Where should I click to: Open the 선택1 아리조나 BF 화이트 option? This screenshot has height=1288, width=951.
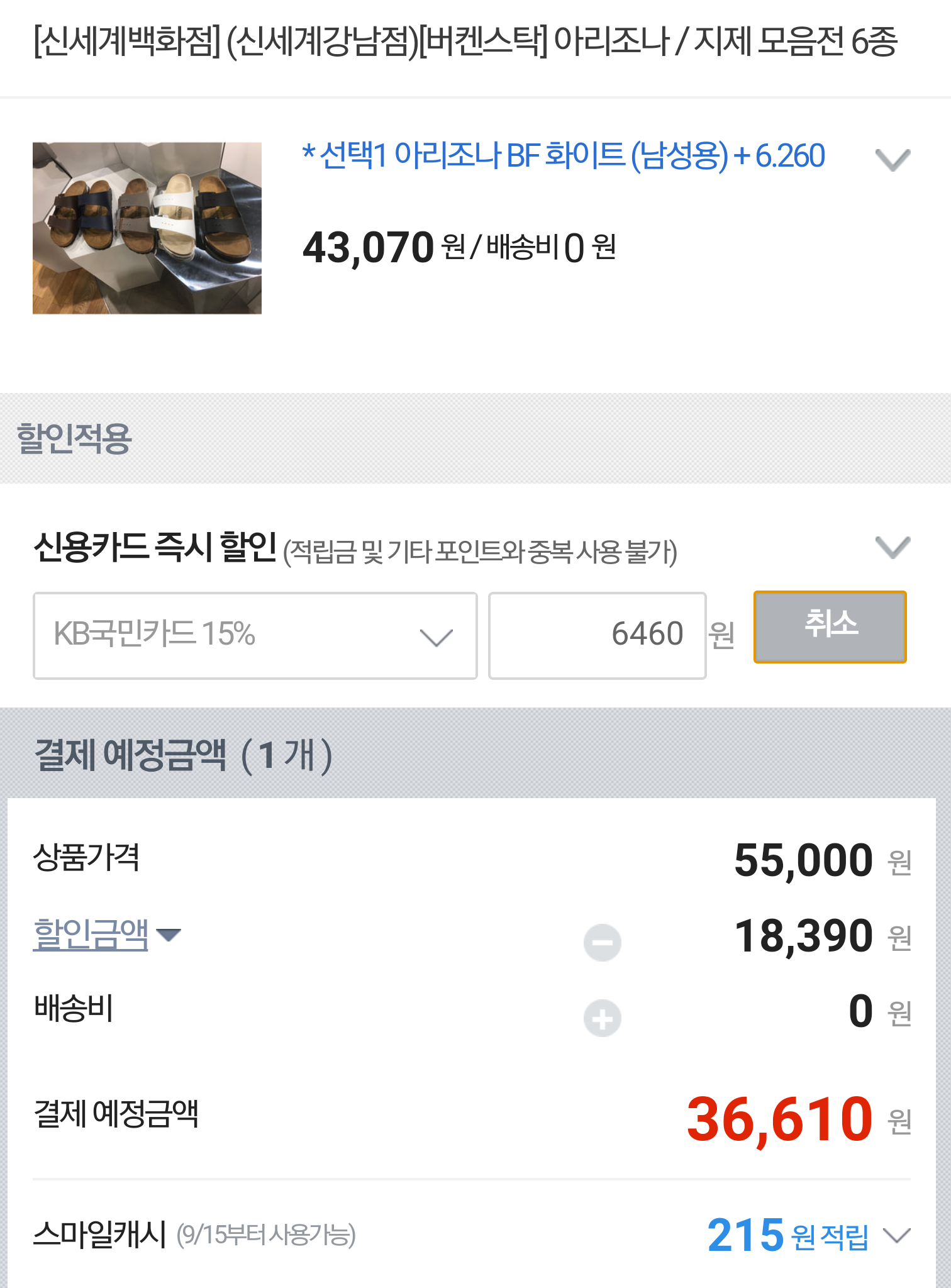tap(563, 156)
